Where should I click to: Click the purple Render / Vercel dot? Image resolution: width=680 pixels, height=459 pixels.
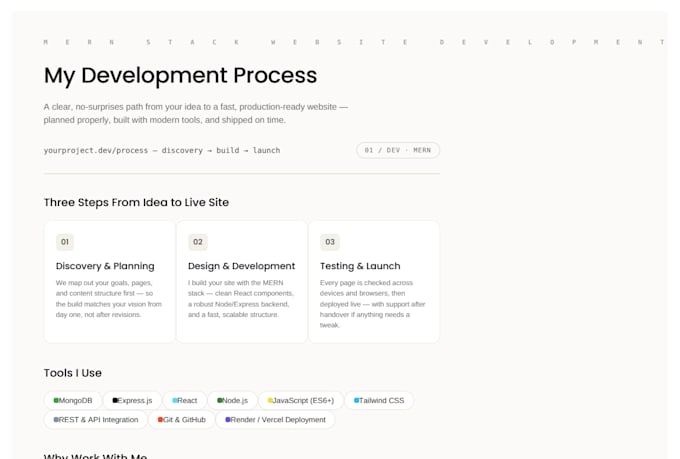(228, 420)
